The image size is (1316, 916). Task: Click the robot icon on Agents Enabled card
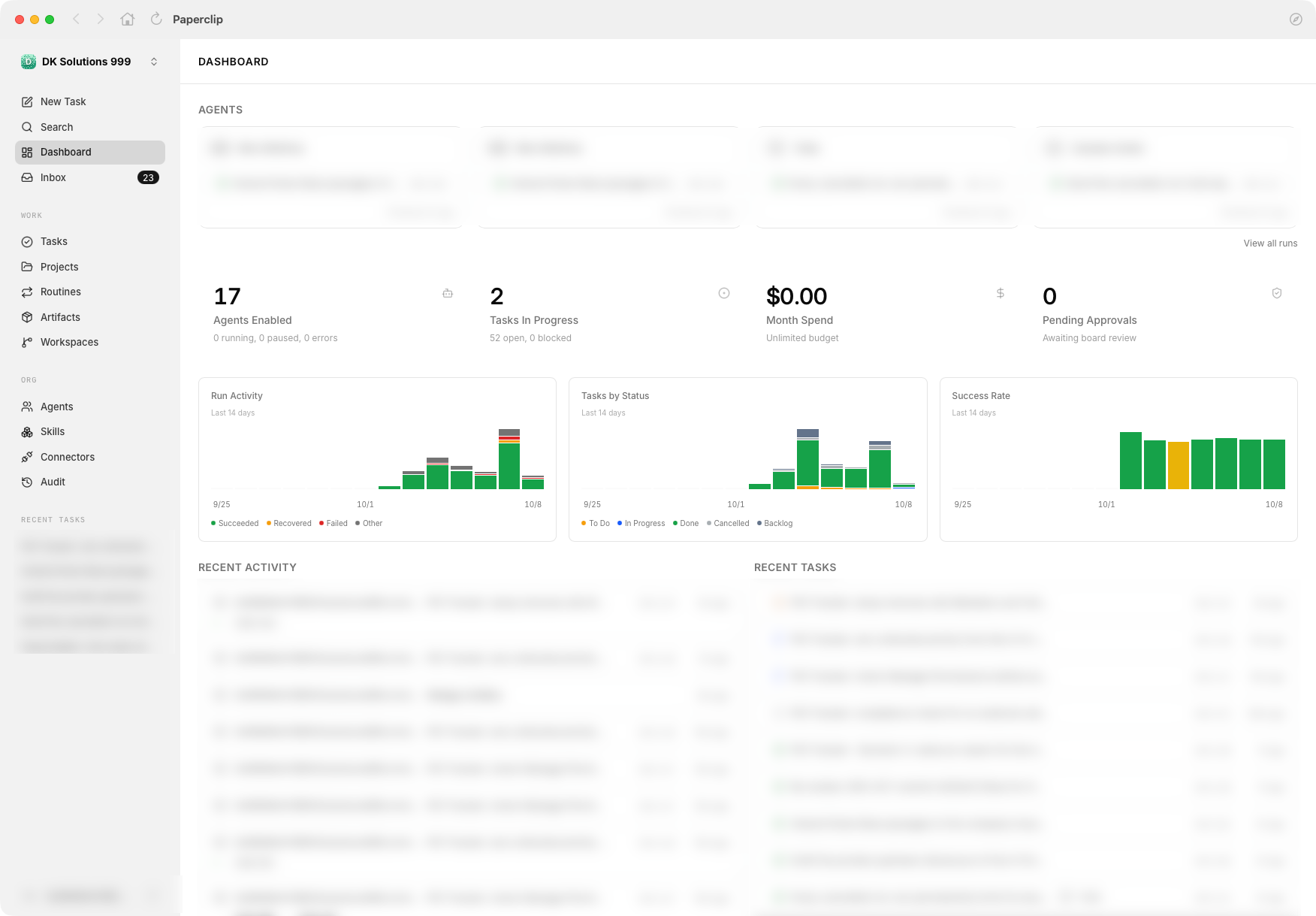click(x=448, y=293)
